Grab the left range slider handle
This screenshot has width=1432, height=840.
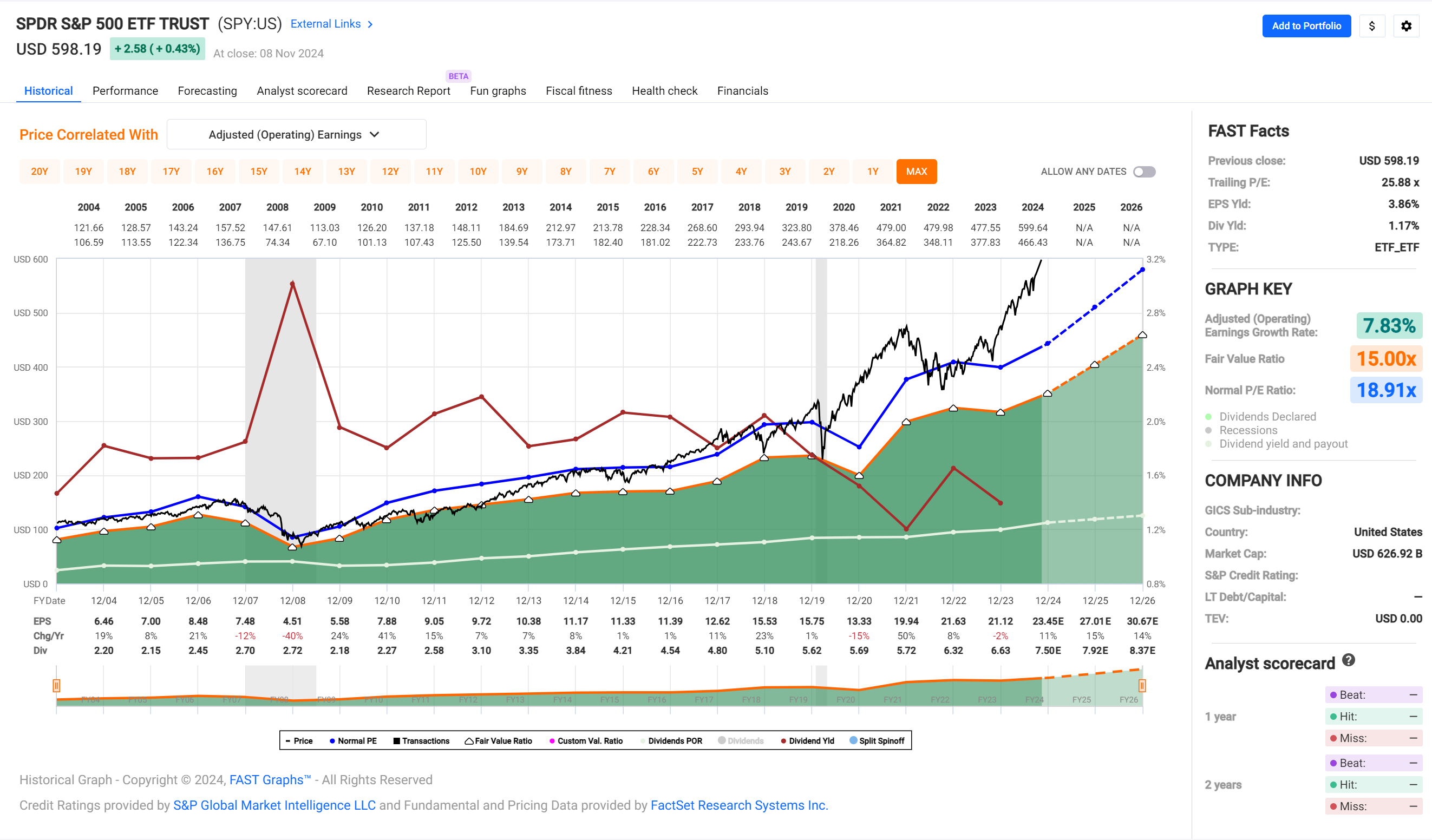[56, 686]
